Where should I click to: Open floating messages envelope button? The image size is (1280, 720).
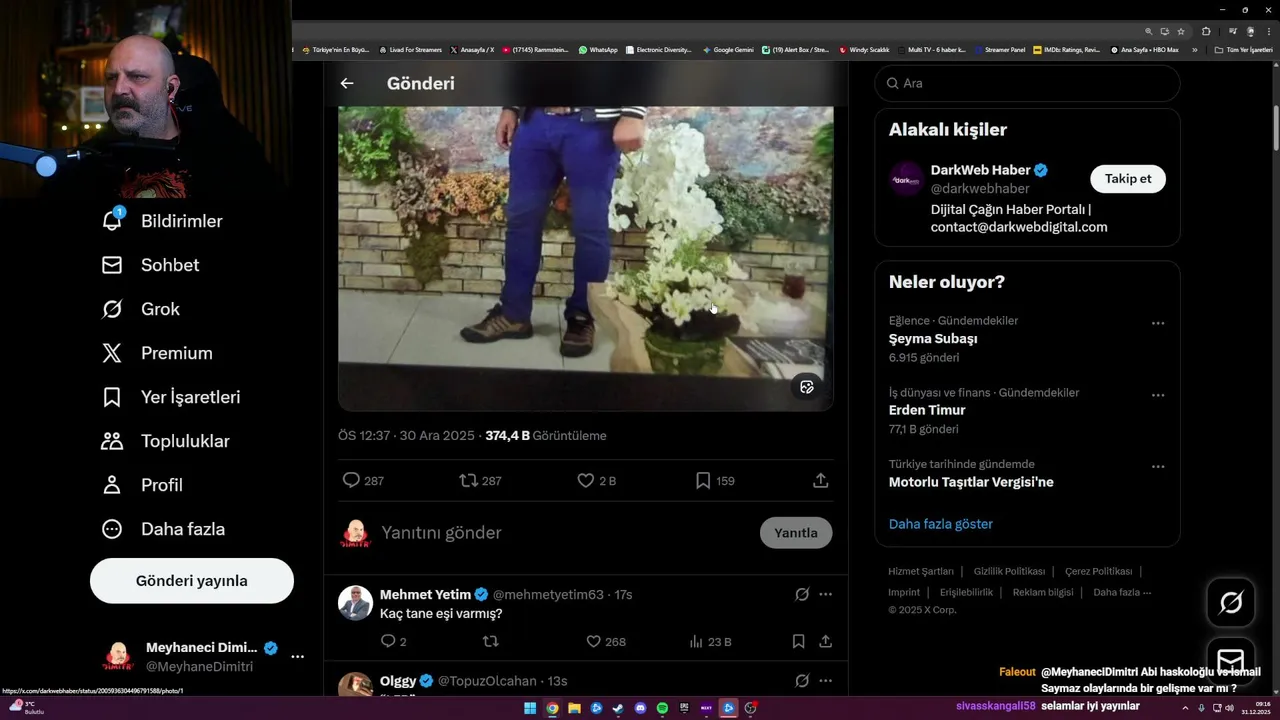pyautogui.click(x=1231, y=661)
